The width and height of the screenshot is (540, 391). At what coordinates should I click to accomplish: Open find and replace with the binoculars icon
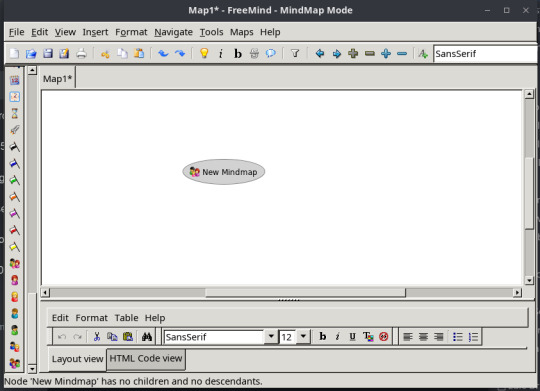[147, 337]
